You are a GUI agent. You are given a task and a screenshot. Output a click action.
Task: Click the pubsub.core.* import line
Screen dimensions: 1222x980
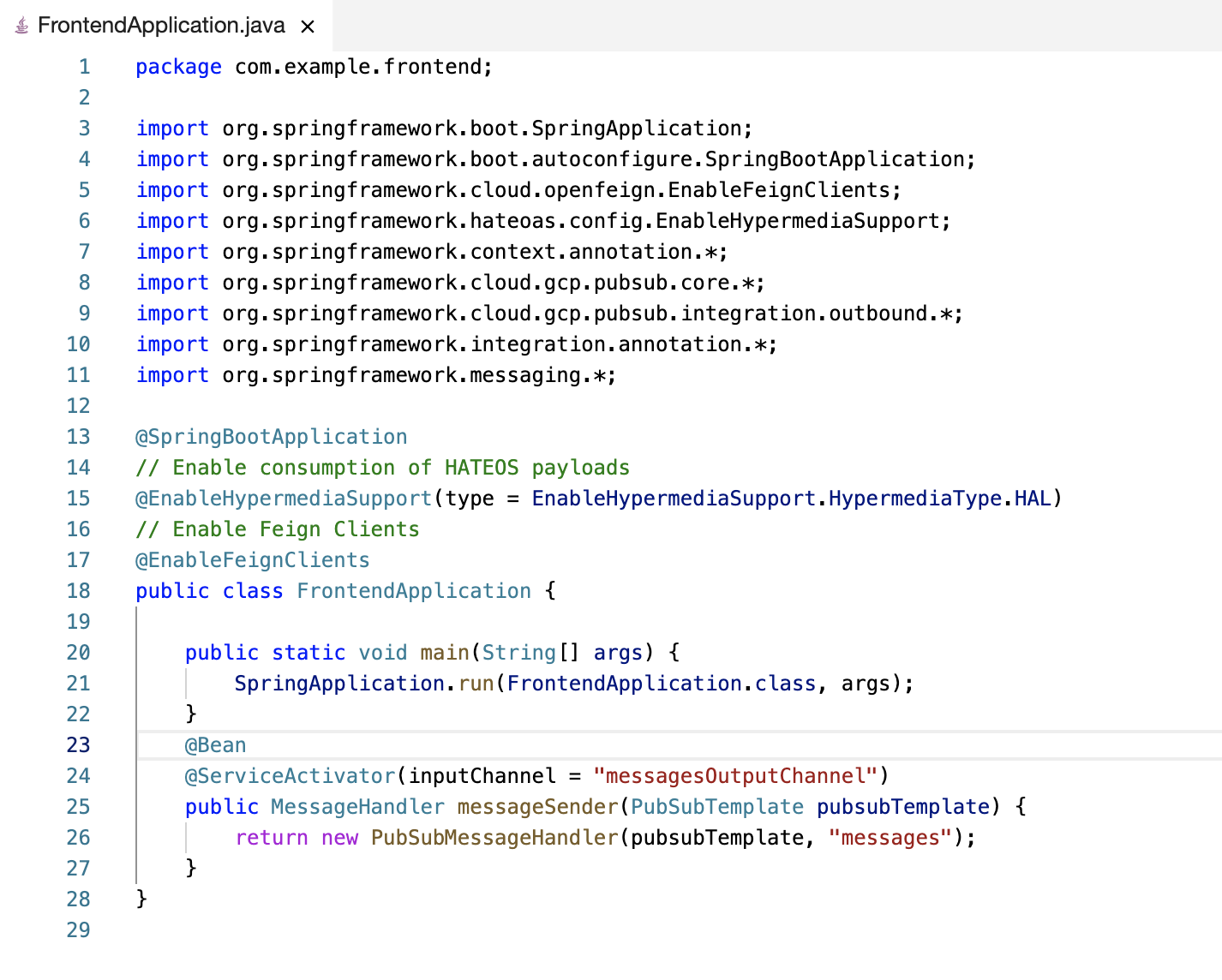coord(451,283)
